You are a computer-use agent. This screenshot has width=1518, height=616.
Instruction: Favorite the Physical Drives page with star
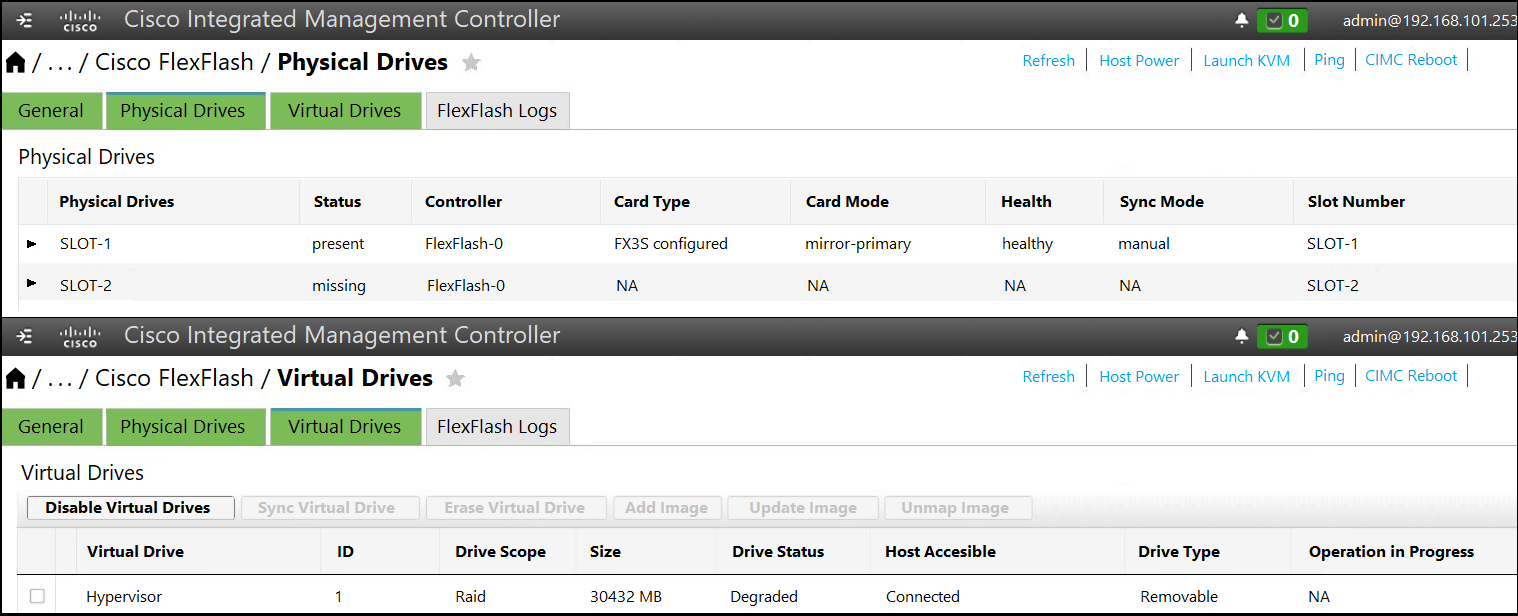(471, 63)
